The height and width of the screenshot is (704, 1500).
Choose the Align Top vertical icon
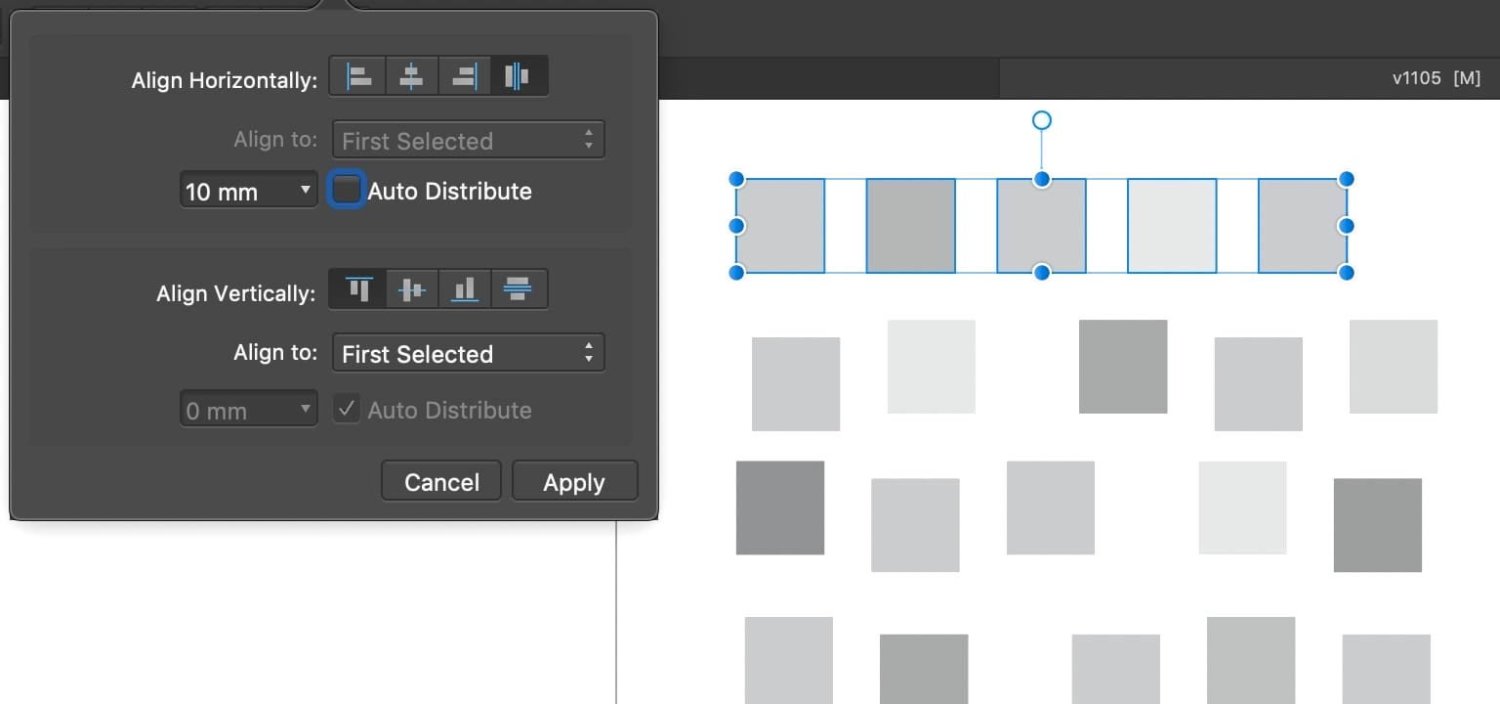point(359,290)
